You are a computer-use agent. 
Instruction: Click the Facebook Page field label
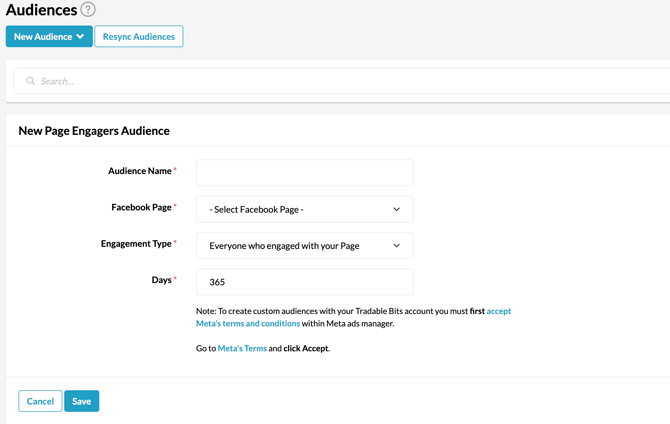[x=141, y=208]
